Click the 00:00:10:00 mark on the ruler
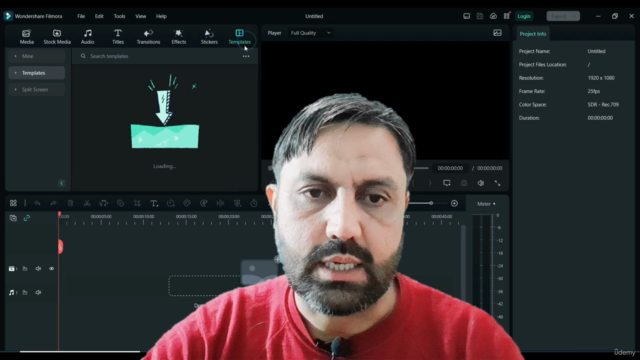This screenshot has height=360, width=640. [x=144, y=217]
